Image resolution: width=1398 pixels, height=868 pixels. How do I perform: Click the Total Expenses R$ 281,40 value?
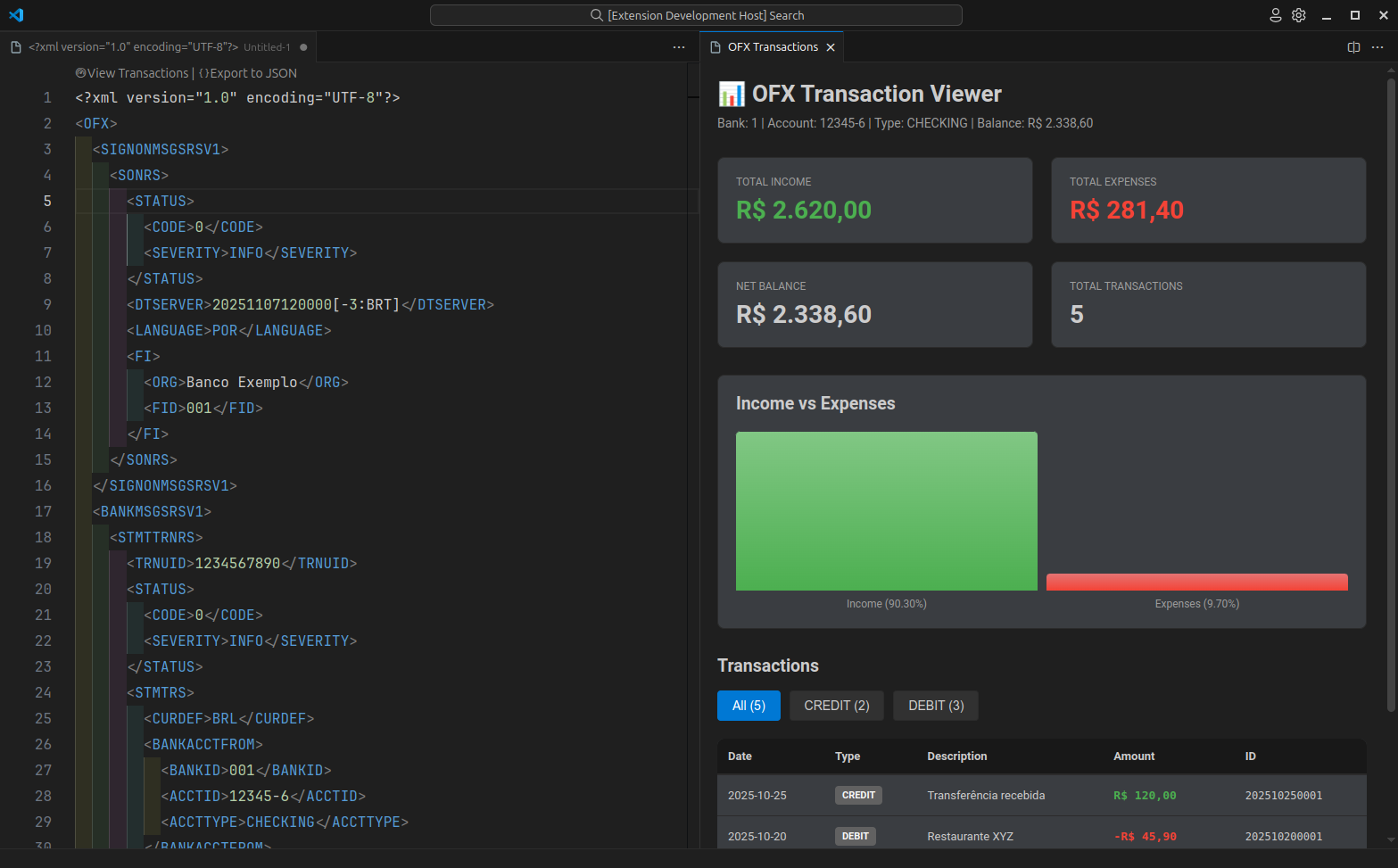tap(1127, 210)
